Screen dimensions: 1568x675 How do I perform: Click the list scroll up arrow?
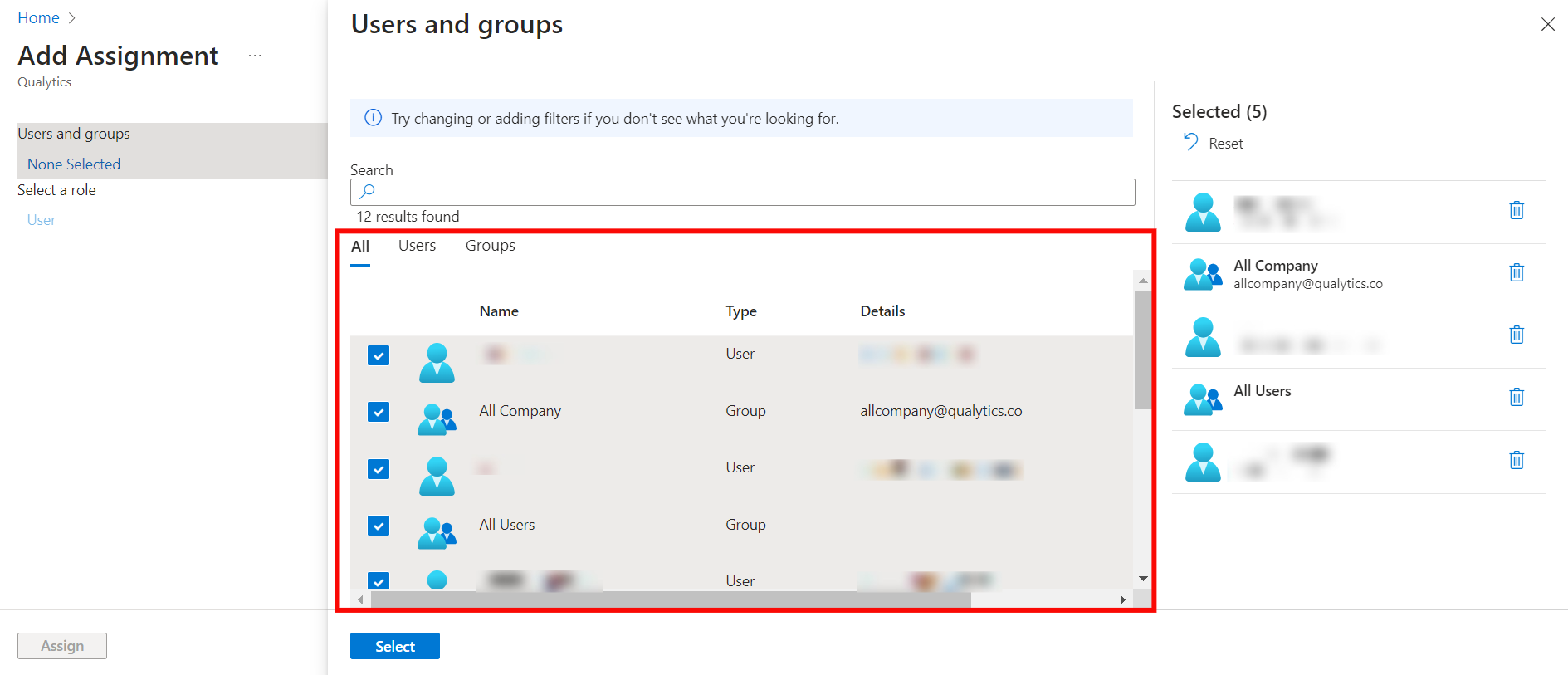1143,281
